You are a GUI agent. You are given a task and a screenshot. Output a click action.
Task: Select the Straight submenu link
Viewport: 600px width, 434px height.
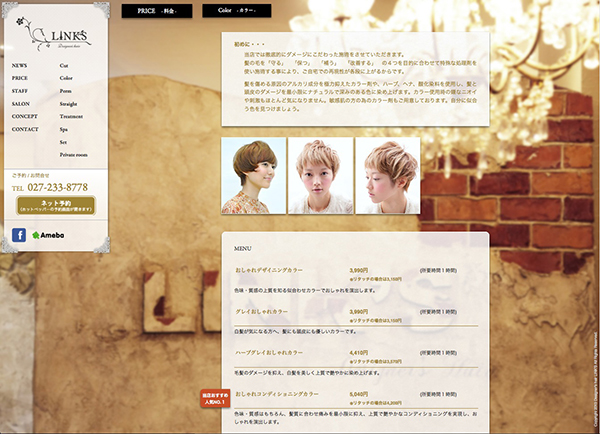coord(68,104)
